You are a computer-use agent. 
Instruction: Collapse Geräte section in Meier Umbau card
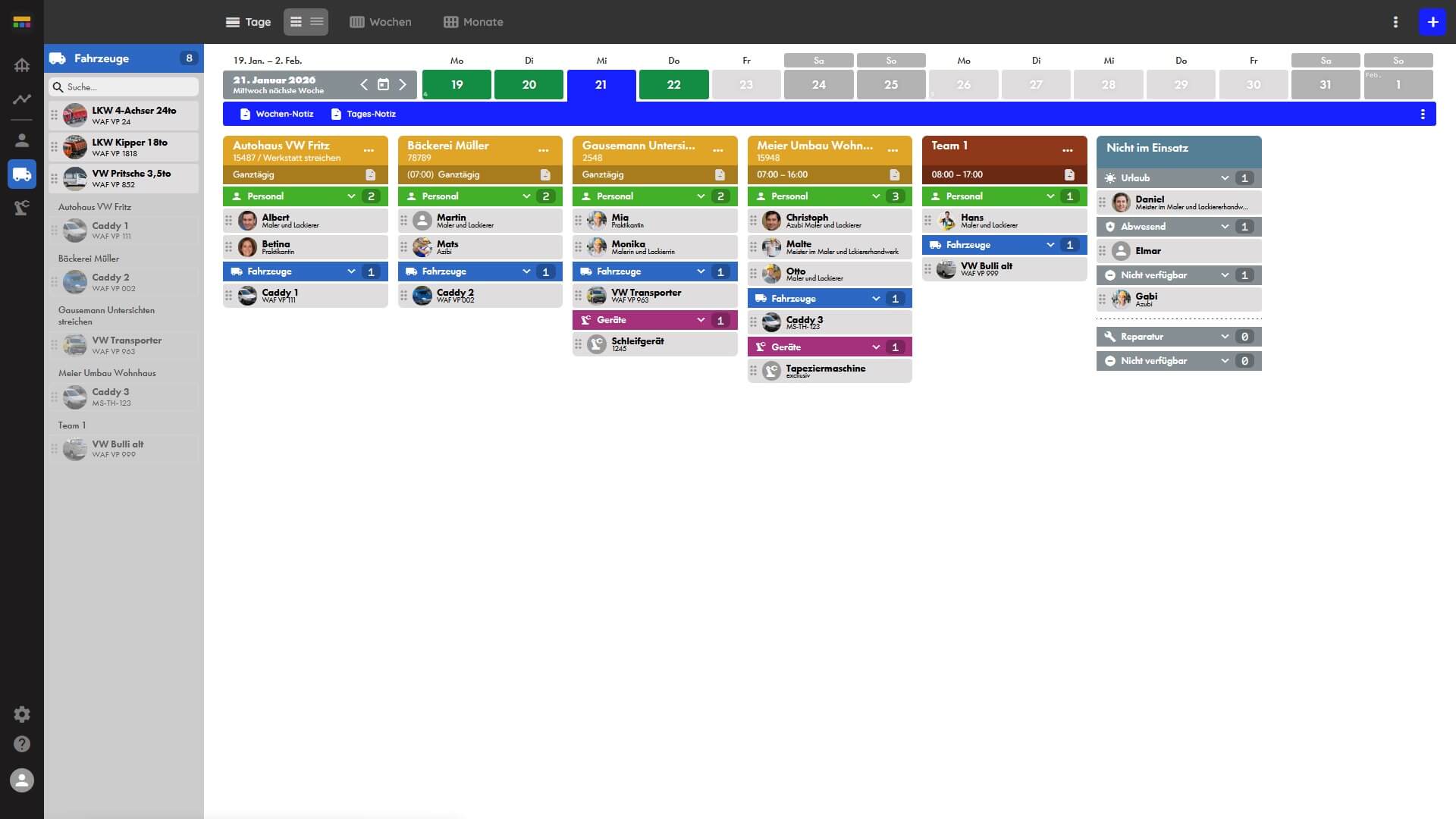pos(876,347)
